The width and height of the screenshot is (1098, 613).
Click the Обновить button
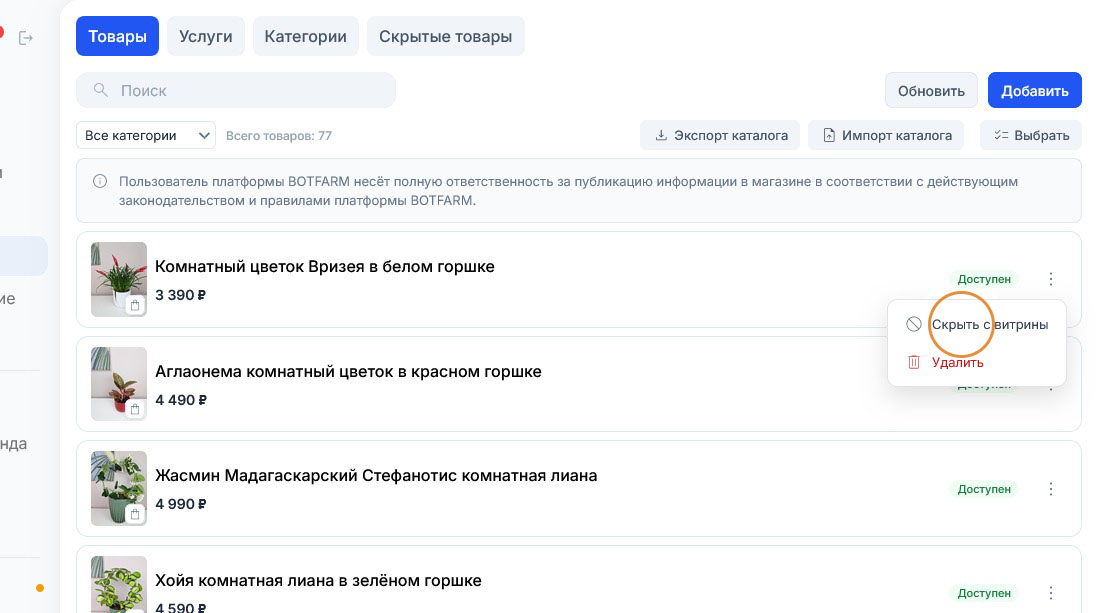931,90
